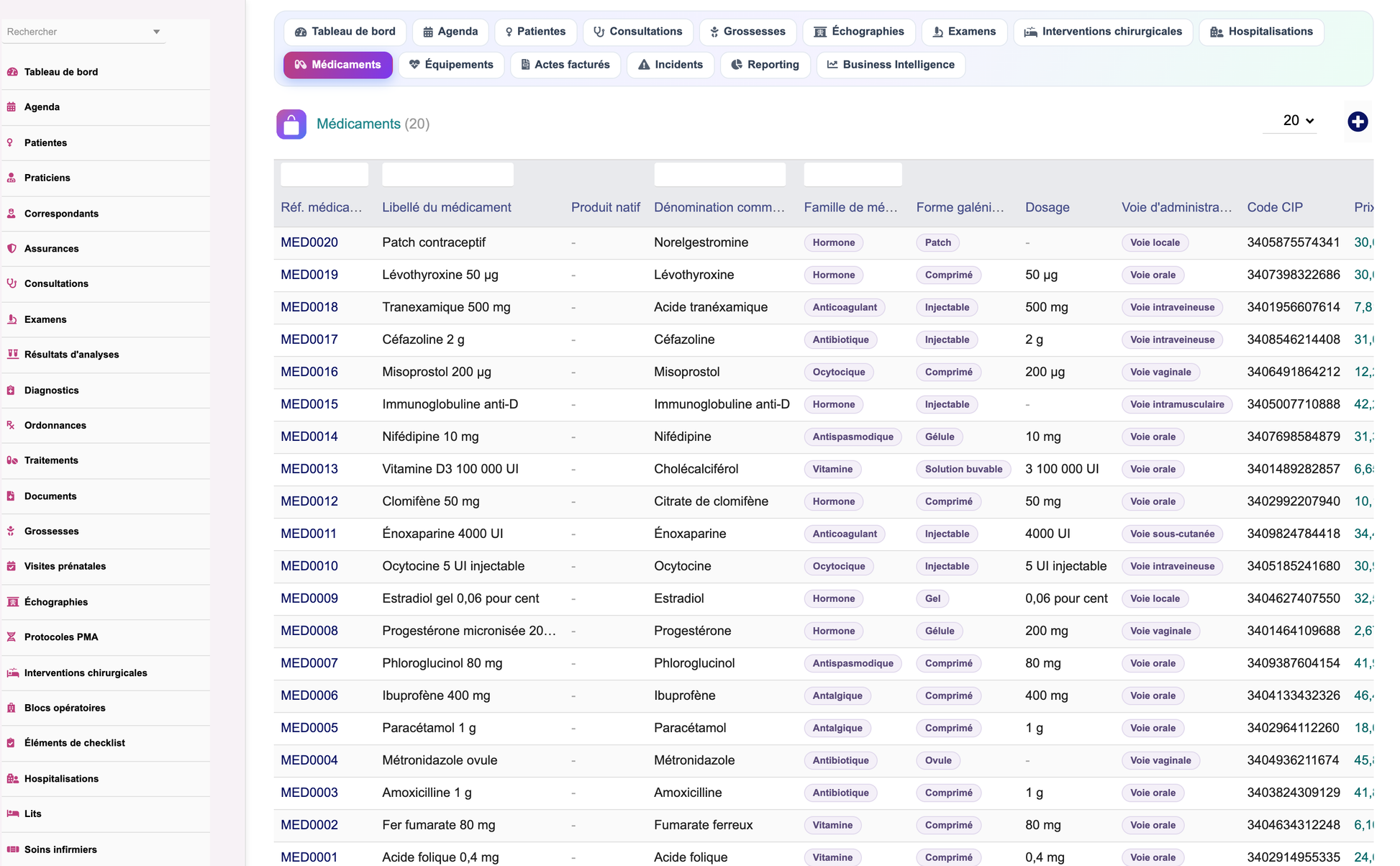
Task: Click the Patientes sidebar icon
Action: [x=10, y=142]
